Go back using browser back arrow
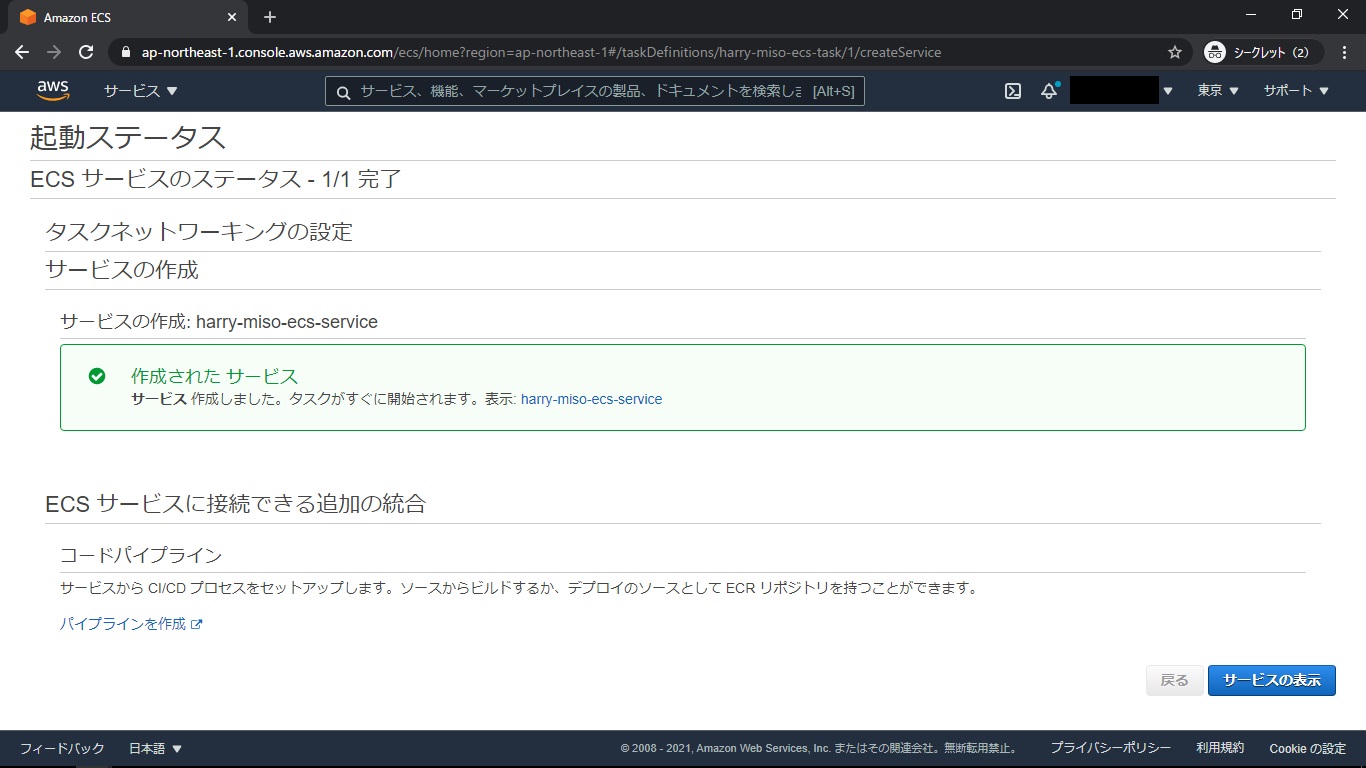Image resolution: width=1366 pixels, height=768 pixels. click(x=22, y=52)
